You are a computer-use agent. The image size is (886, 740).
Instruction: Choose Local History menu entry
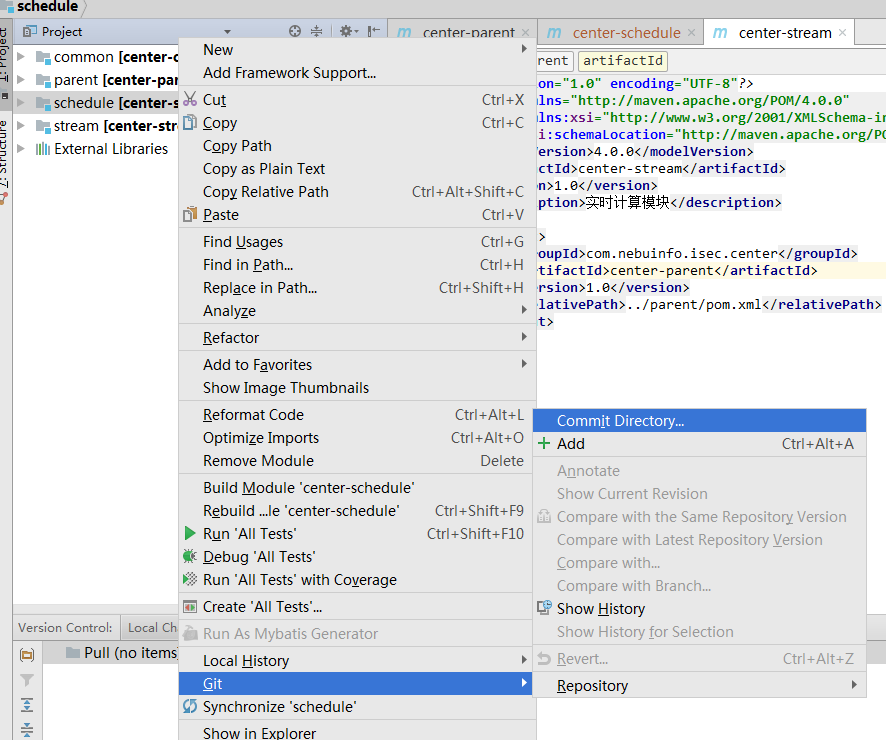[x=356, y=660]
